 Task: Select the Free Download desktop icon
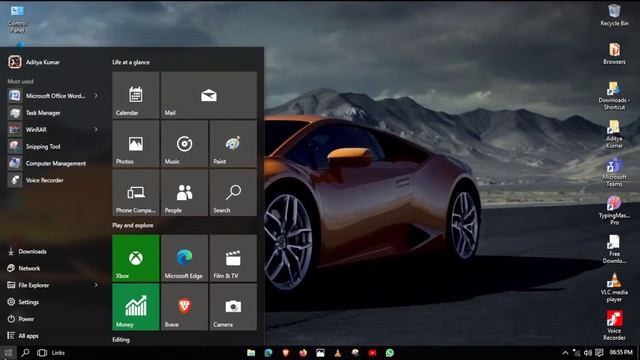coord(614,249)
